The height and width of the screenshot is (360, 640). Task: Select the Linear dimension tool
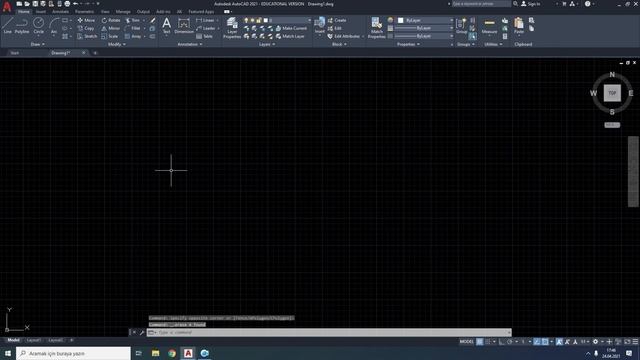(205, 20)
